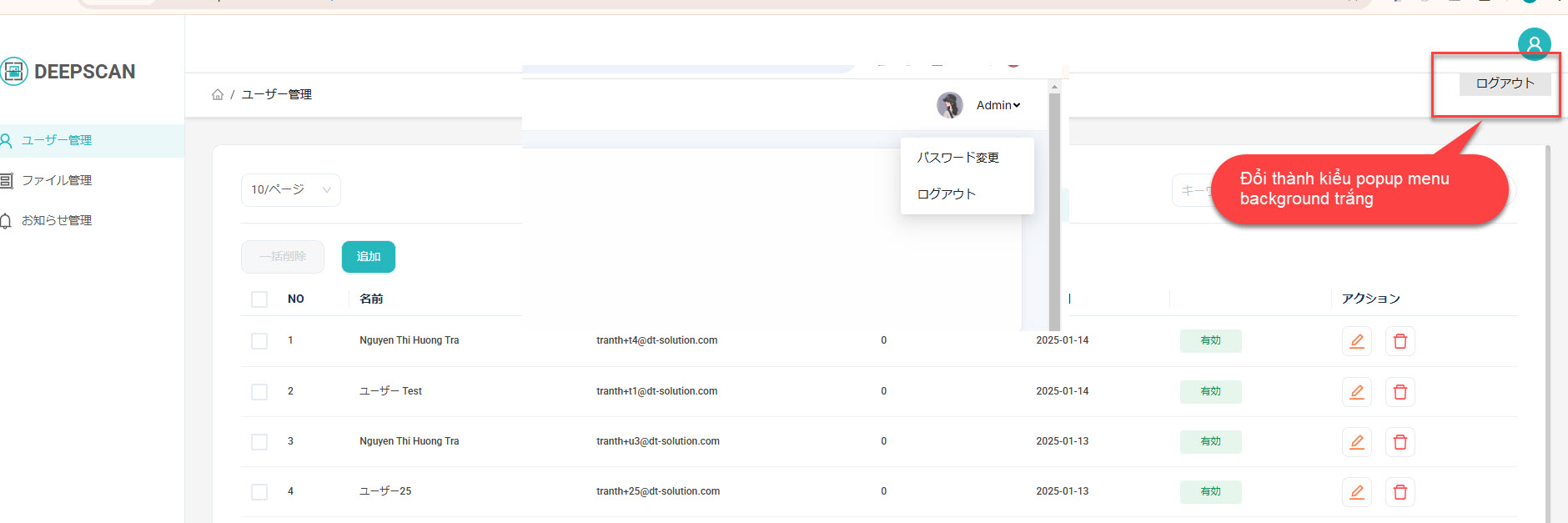The height and width of the screenshot is (523, 1568).
Task: Click the home icon in breadcrumb
Action: (x=218, y=95)
